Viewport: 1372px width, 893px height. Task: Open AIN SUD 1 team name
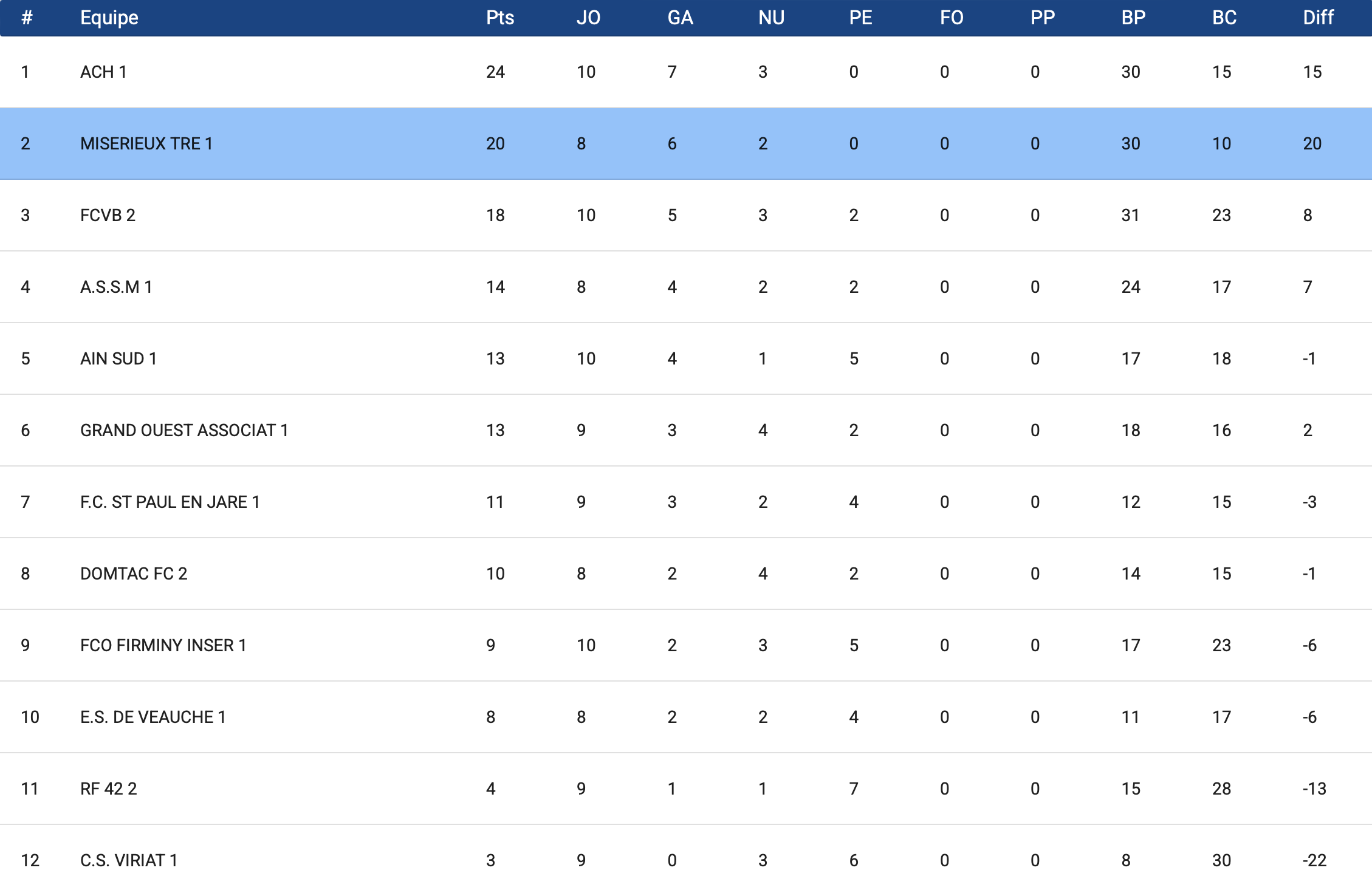click(x=118, y=358)
